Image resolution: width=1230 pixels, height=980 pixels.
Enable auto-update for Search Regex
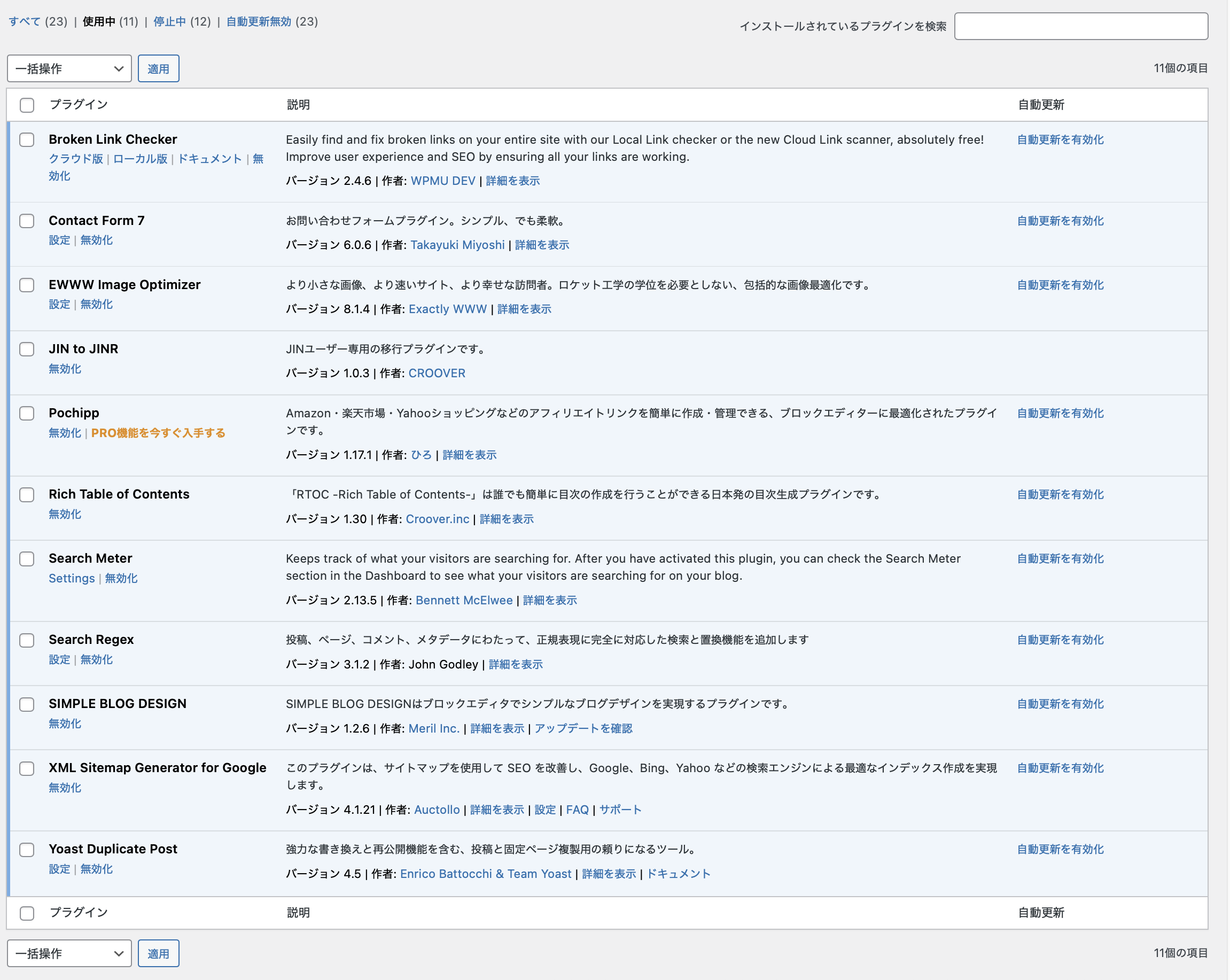click(1061, 640)
